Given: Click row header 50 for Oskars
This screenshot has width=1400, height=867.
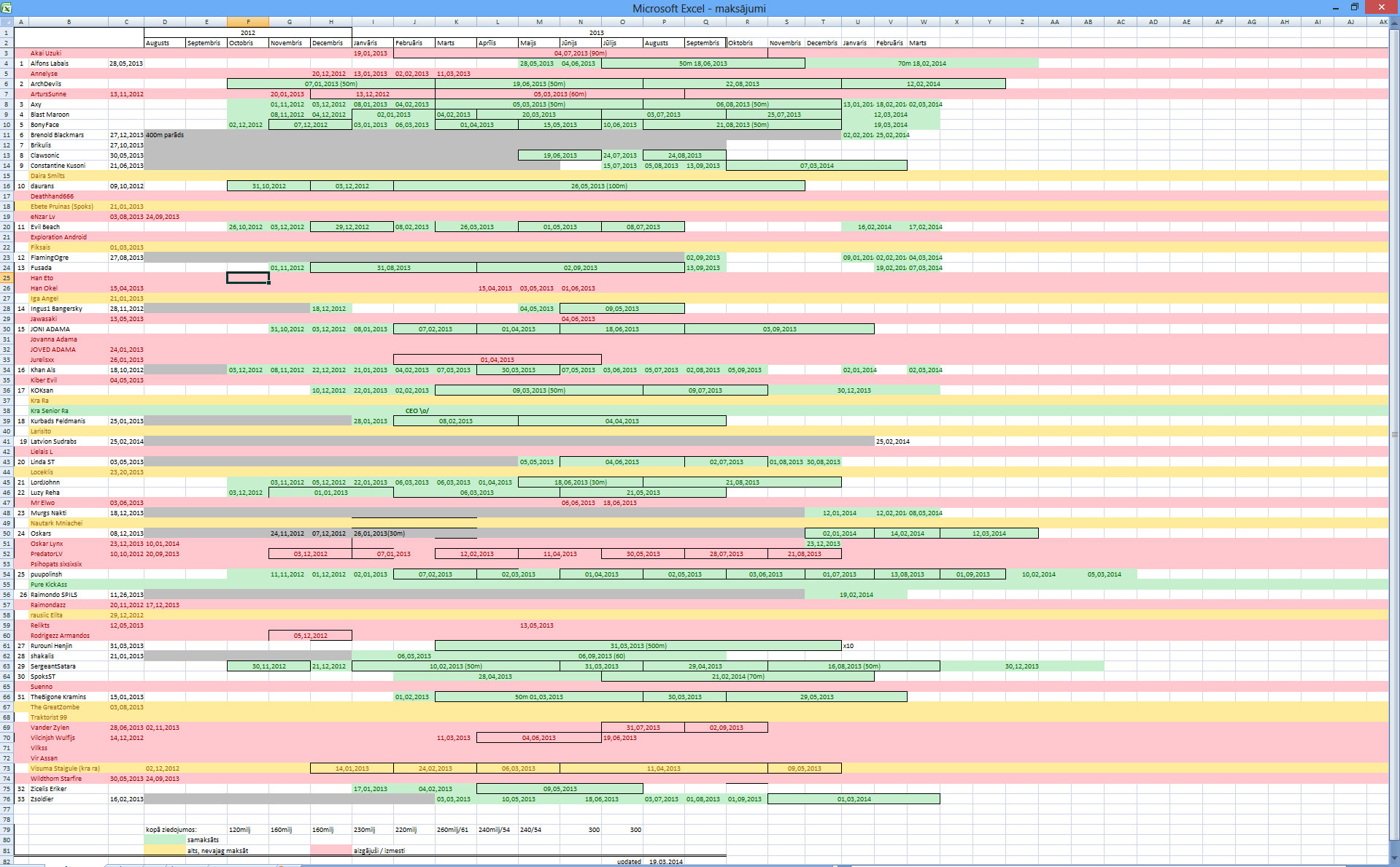Looking at the screenshot, I should pos(7,533).
